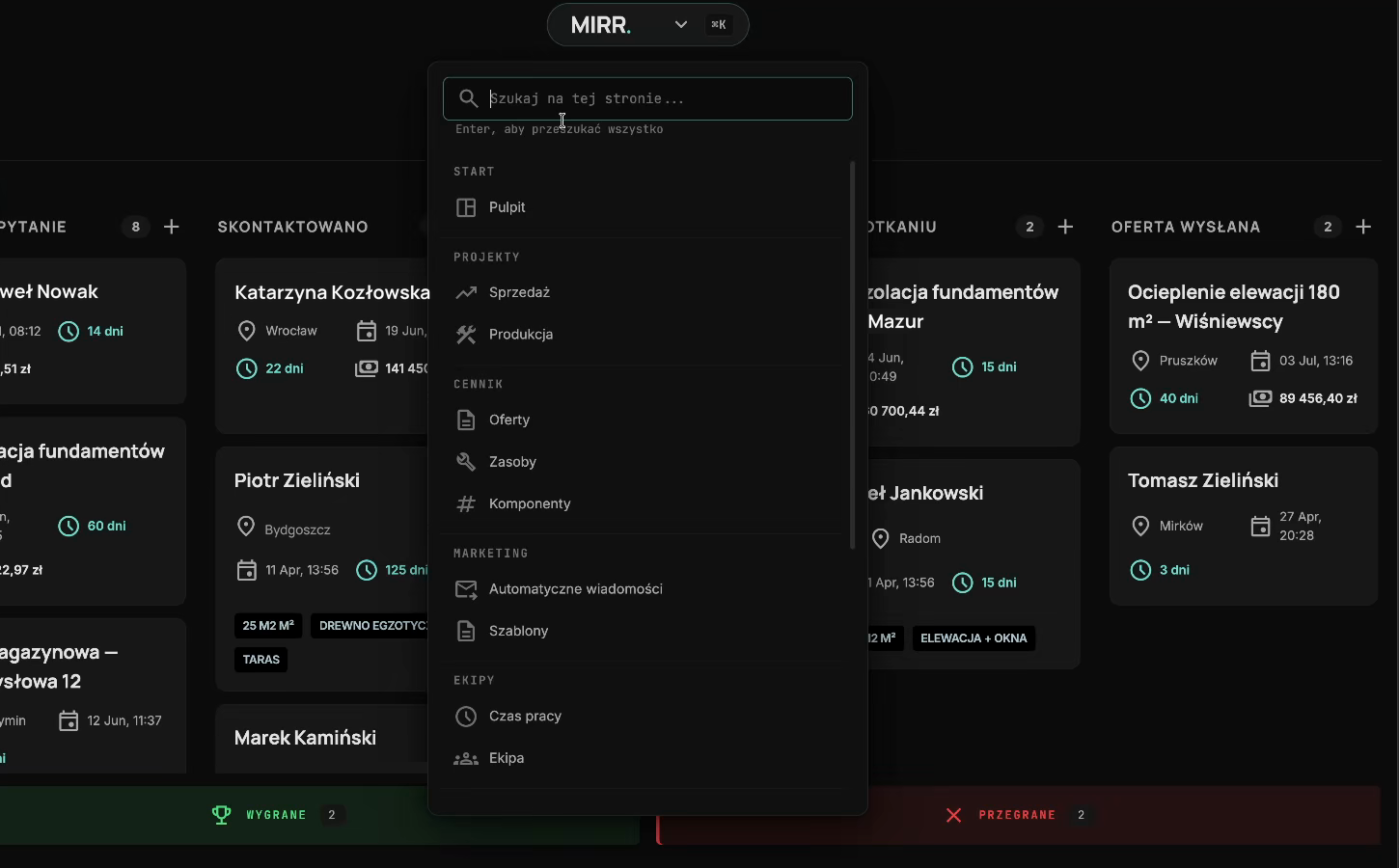Open Oferty from Cennik section

(642, 420)
